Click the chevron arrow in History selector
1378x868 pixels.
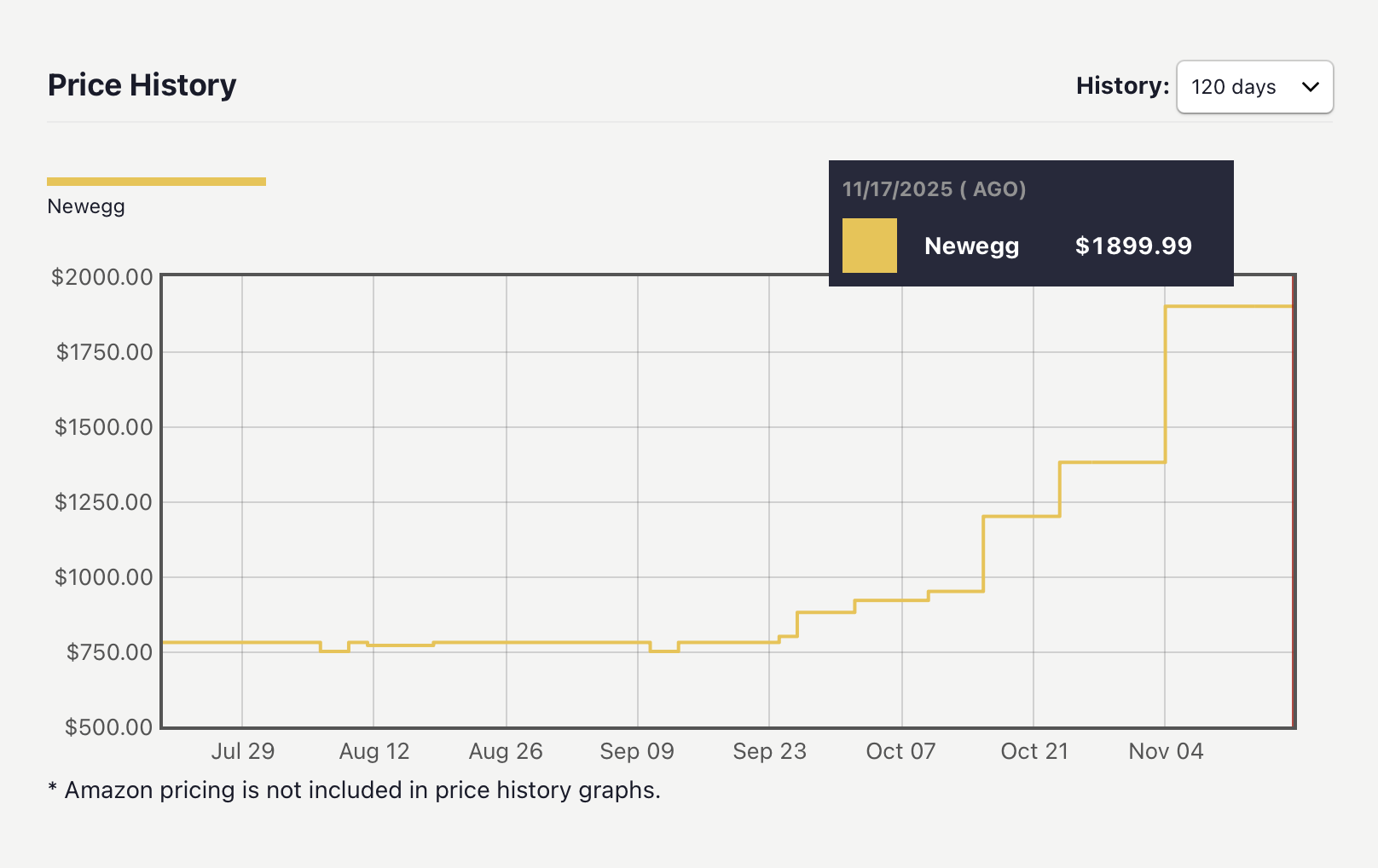(1311, 87)
